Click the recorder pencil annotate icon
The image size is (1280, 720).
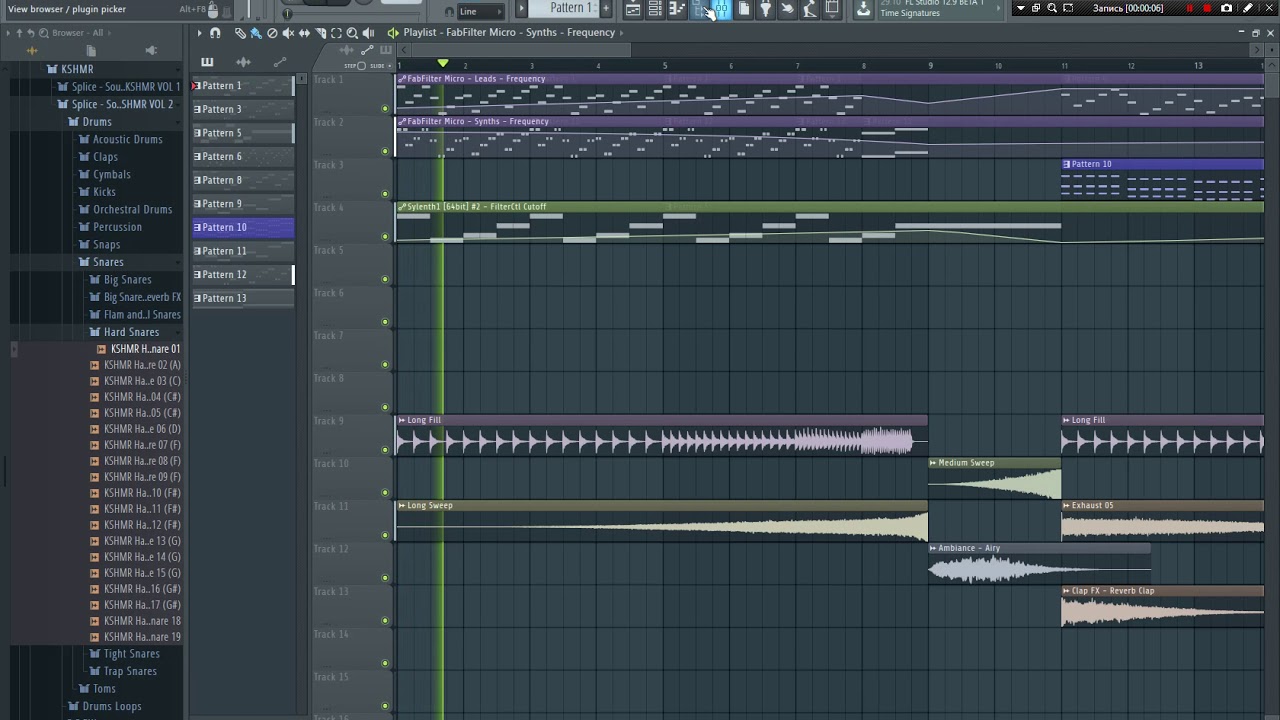1248,8
